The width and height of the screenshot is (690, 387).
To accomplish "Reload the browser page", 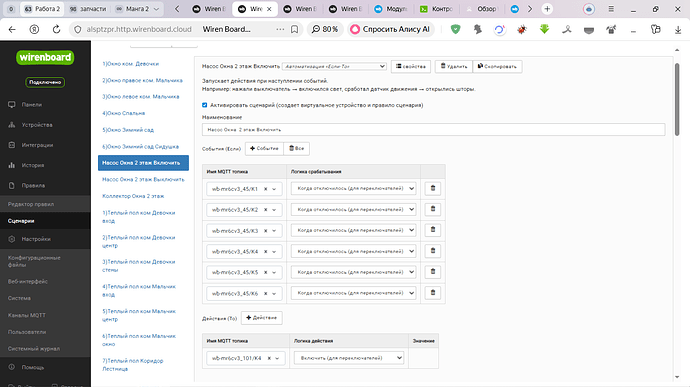I will tap(56, 29).
